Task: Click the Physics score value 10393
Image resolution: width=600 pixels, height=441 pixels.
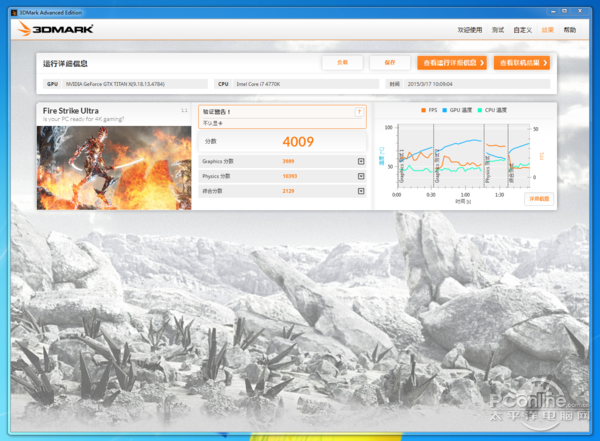Action: tap(290, 176)
